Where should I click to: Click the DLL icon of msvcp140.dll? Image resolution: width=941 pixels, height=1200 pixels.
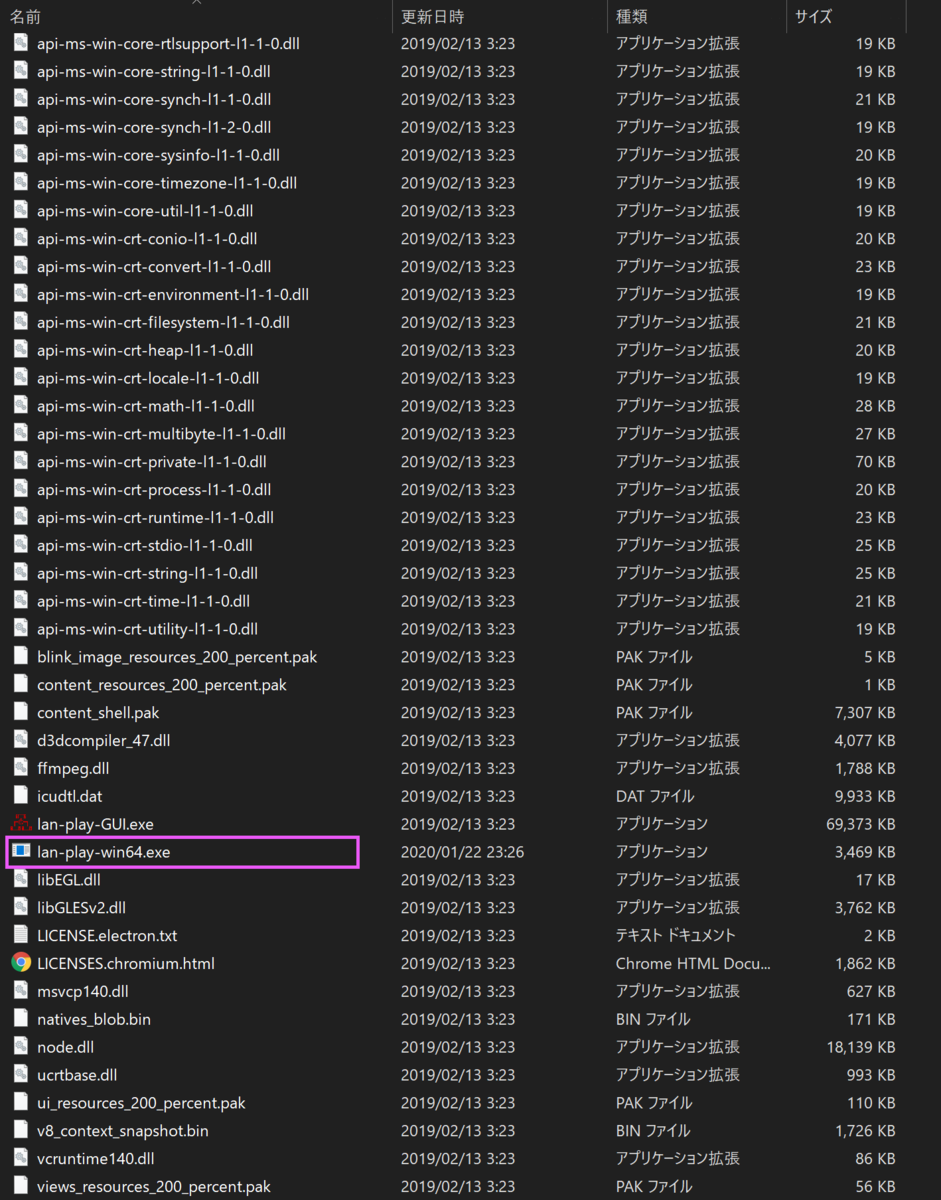point(21,991)
